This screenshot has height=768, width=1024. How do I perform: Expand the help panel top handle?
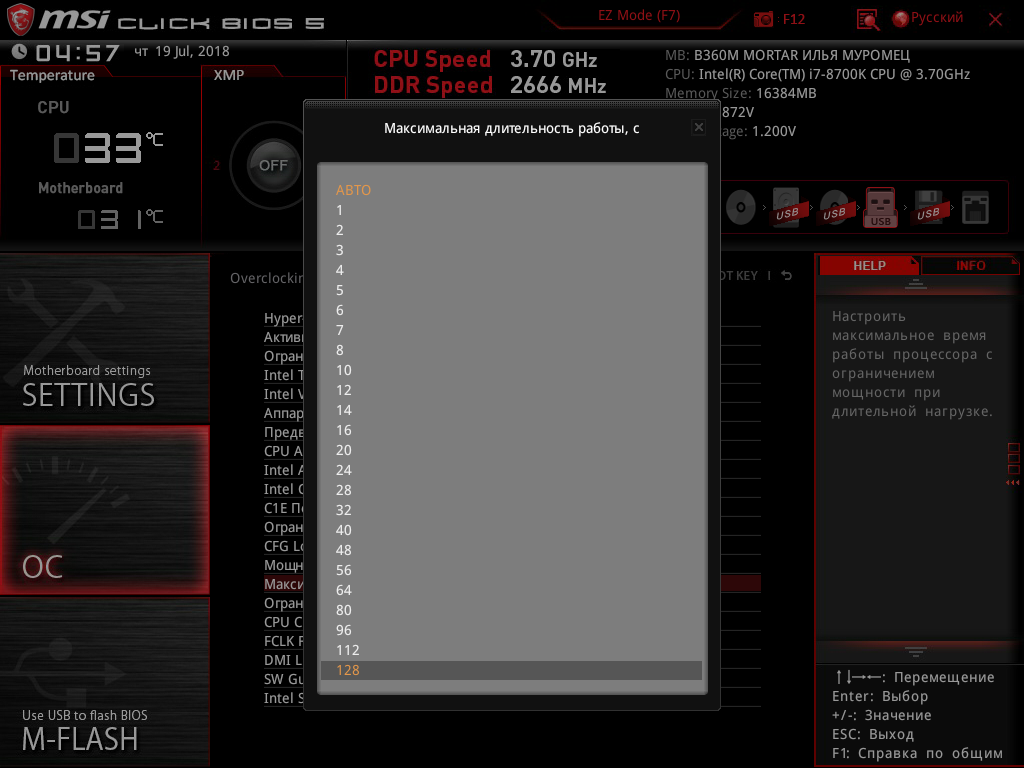click(x=916, y=283)
